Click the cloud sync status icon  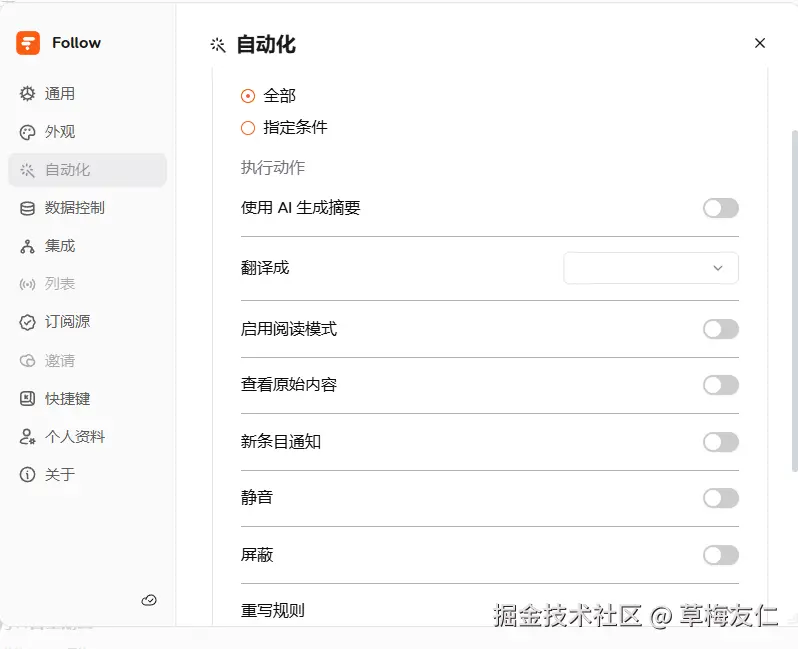coord(149,600)
